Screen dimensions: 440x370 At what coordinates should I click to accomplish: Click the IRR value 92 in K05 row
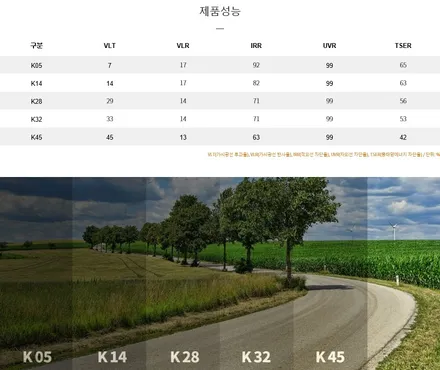[256, 65]
